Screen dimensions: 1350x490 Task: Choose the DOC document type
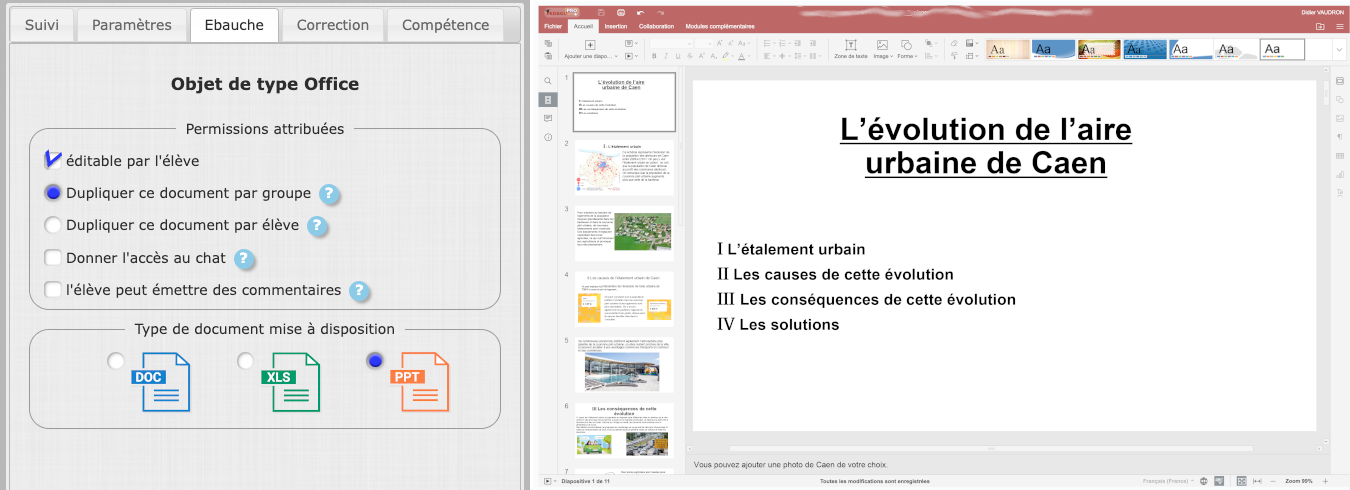(117, 361)
